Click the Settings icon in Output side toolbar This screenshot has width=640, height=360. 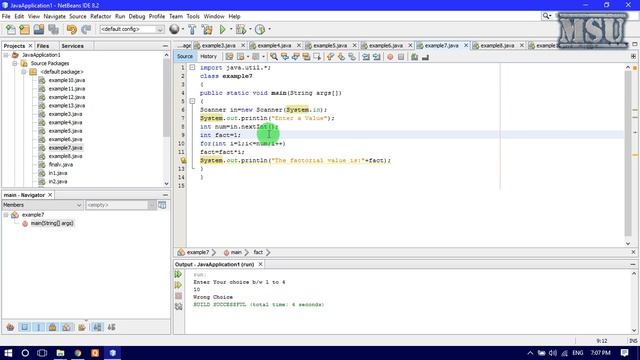[178, 307]
